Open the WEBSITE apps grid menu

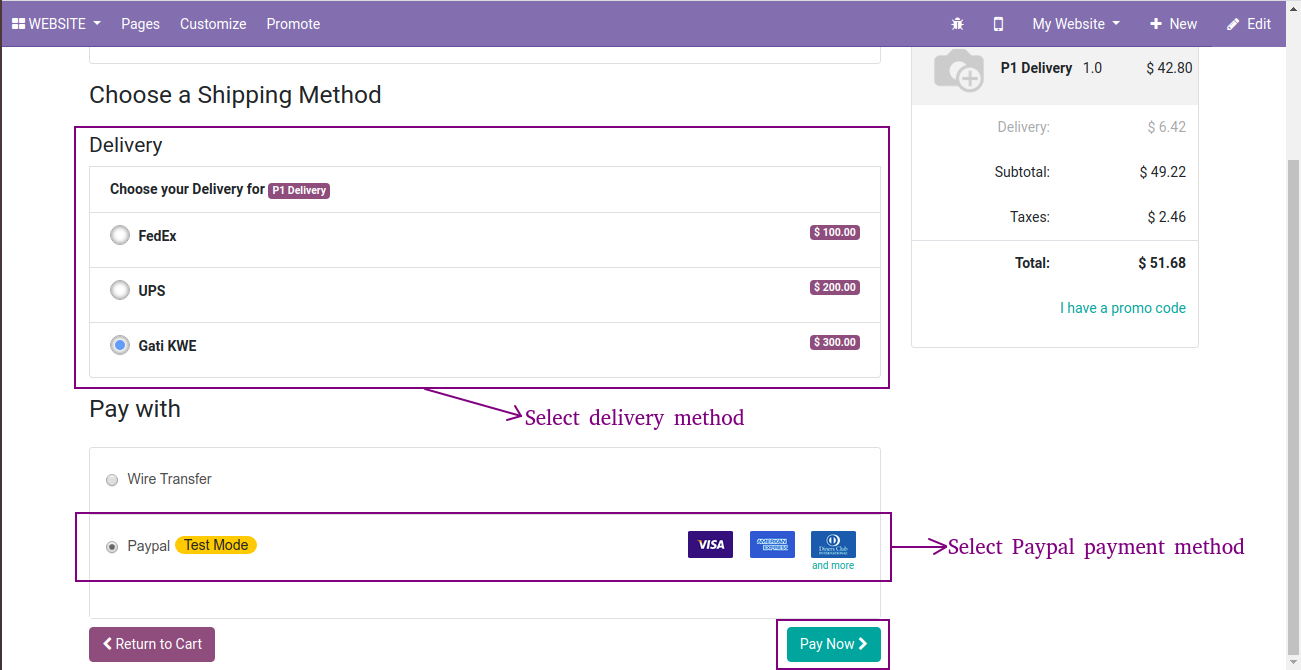point(56,24)
